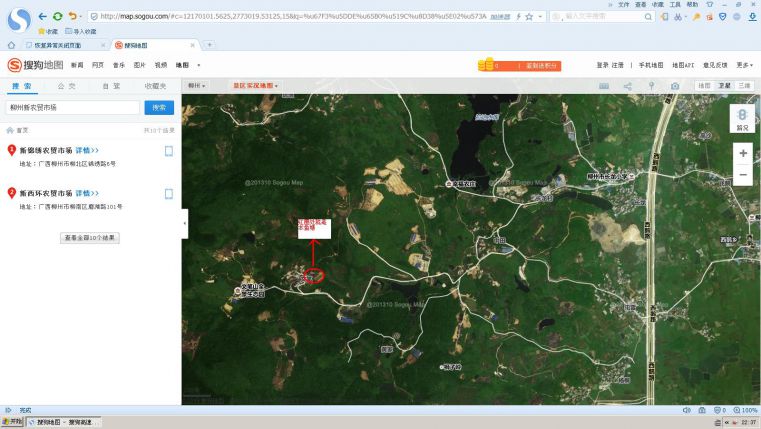The image size is (761, 429).
Task: Click the second result red marker 2
Action: click(x=12, y=193)
